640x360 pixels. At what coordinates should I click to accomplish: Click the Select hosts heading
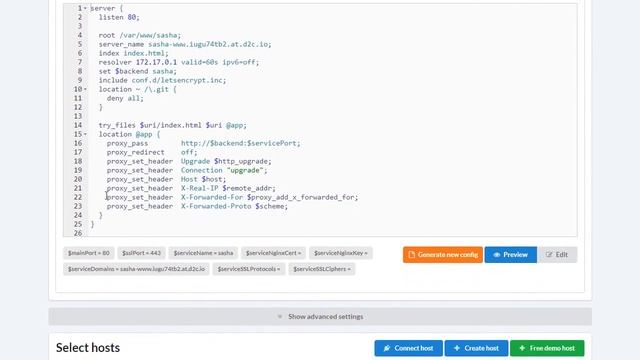(88, 348)
